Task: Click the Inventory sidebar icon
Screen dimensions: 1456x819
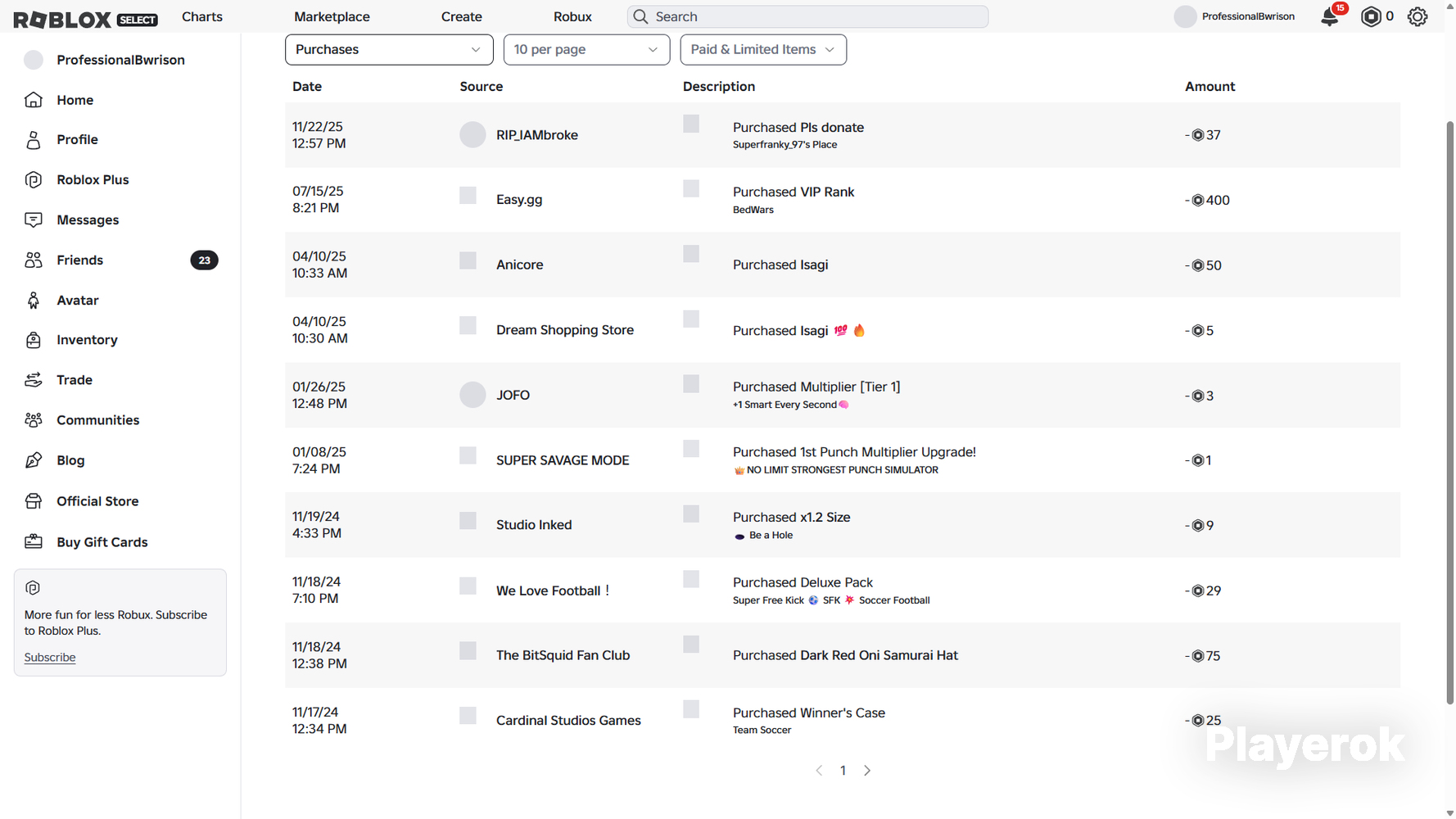Action: pos(34,340)
